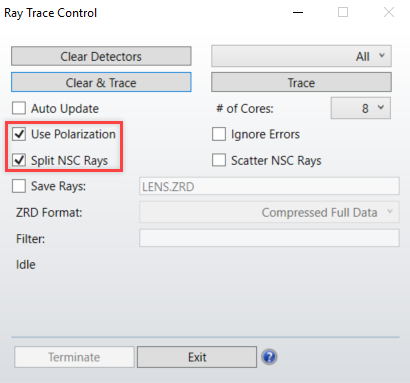Image resolution: width=410 pixels, height=383 pixels.
Task: Open the All detectors dropdown
Action: tap(301, 56)
